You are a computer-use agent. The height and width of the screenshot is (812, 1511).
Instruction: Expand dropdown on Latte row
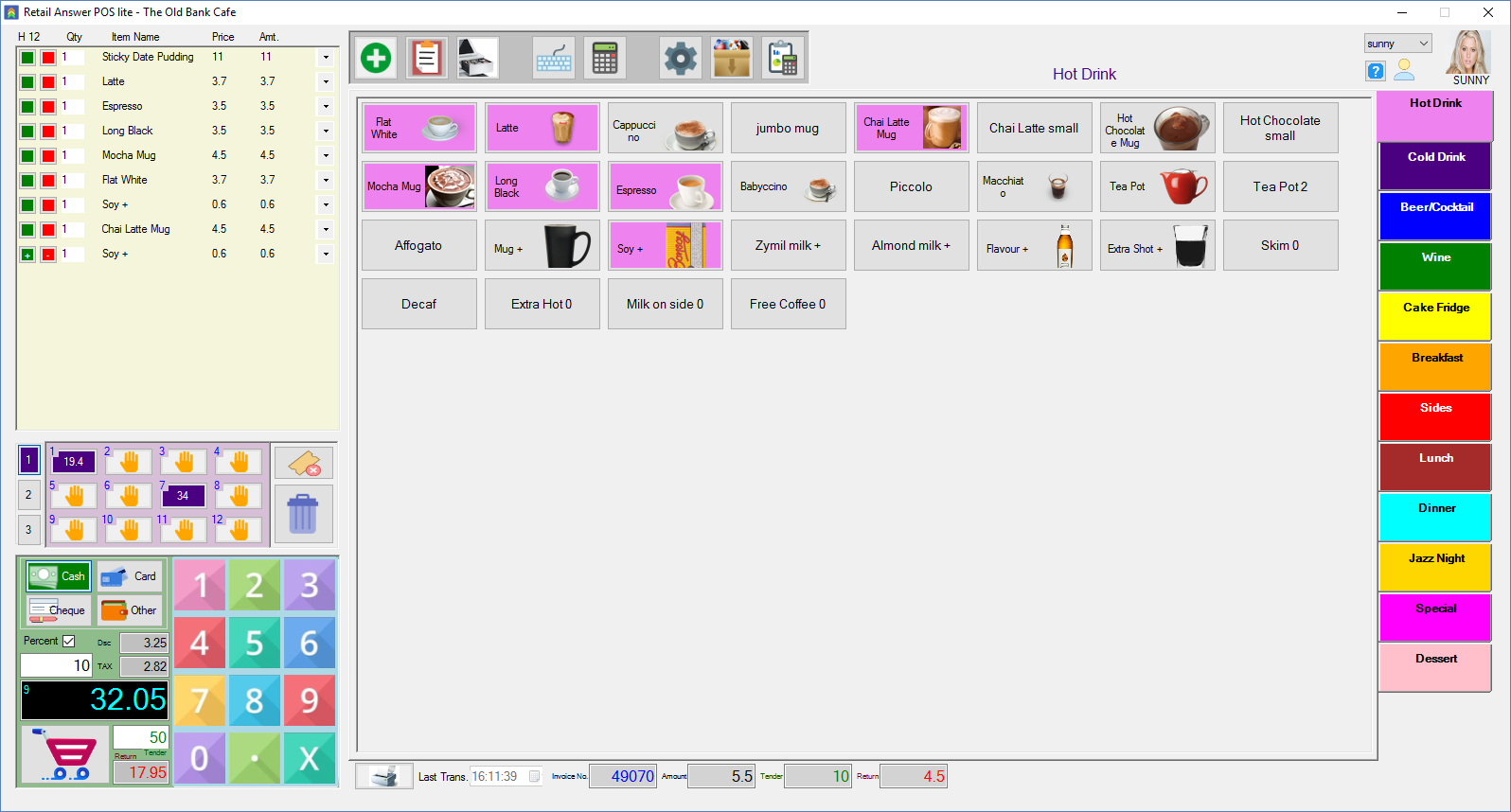click(326, 82)
